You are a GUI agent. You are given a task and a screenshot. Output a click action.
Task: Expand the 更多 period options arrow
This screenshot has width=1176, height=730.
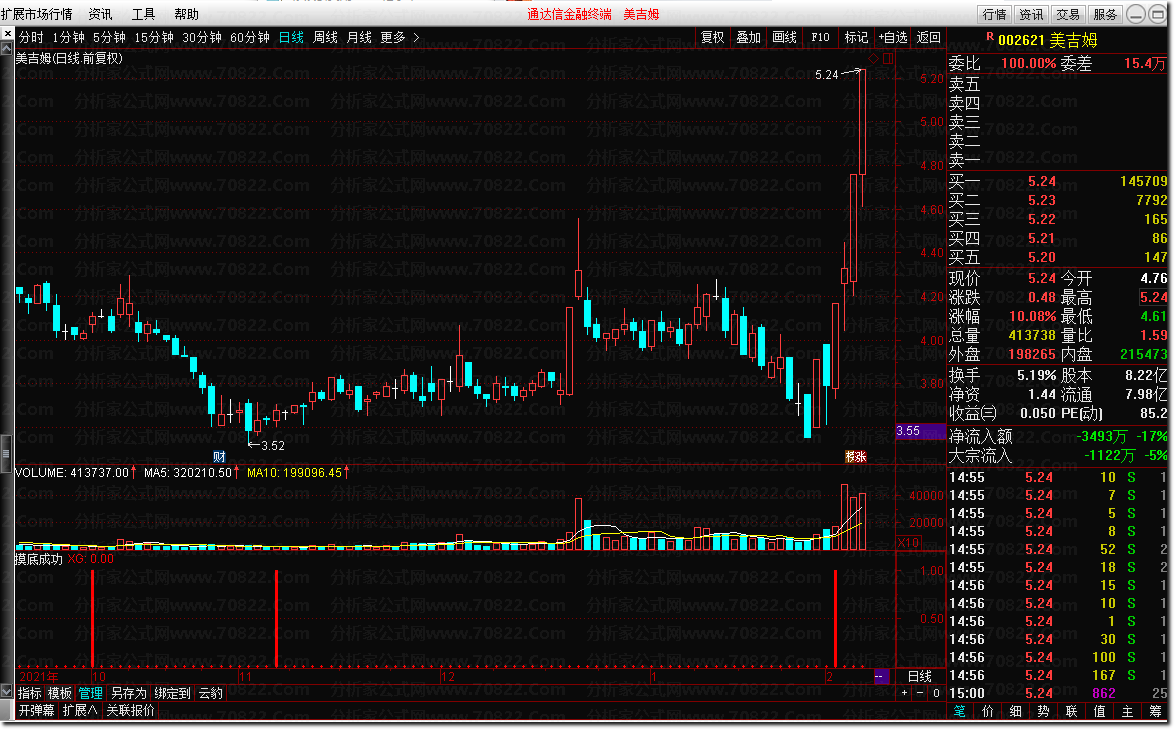point(416,37)
